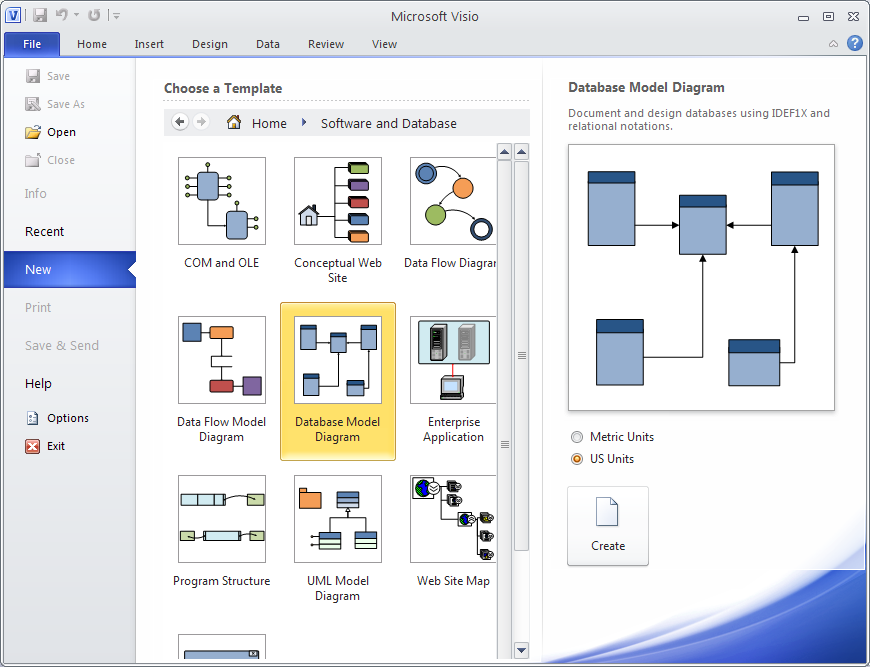Open the File tab
Screen dimensions: 870x667
coord(32,44)
